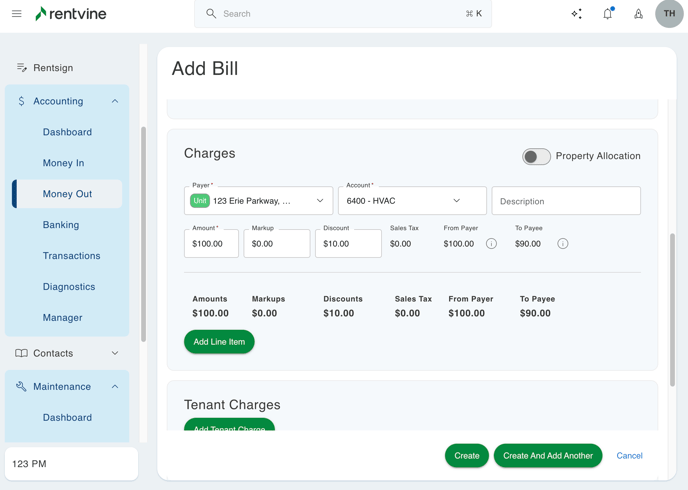Click the Rentvine logo
This screenshot has width=688, height=490.
pos(71,14)
